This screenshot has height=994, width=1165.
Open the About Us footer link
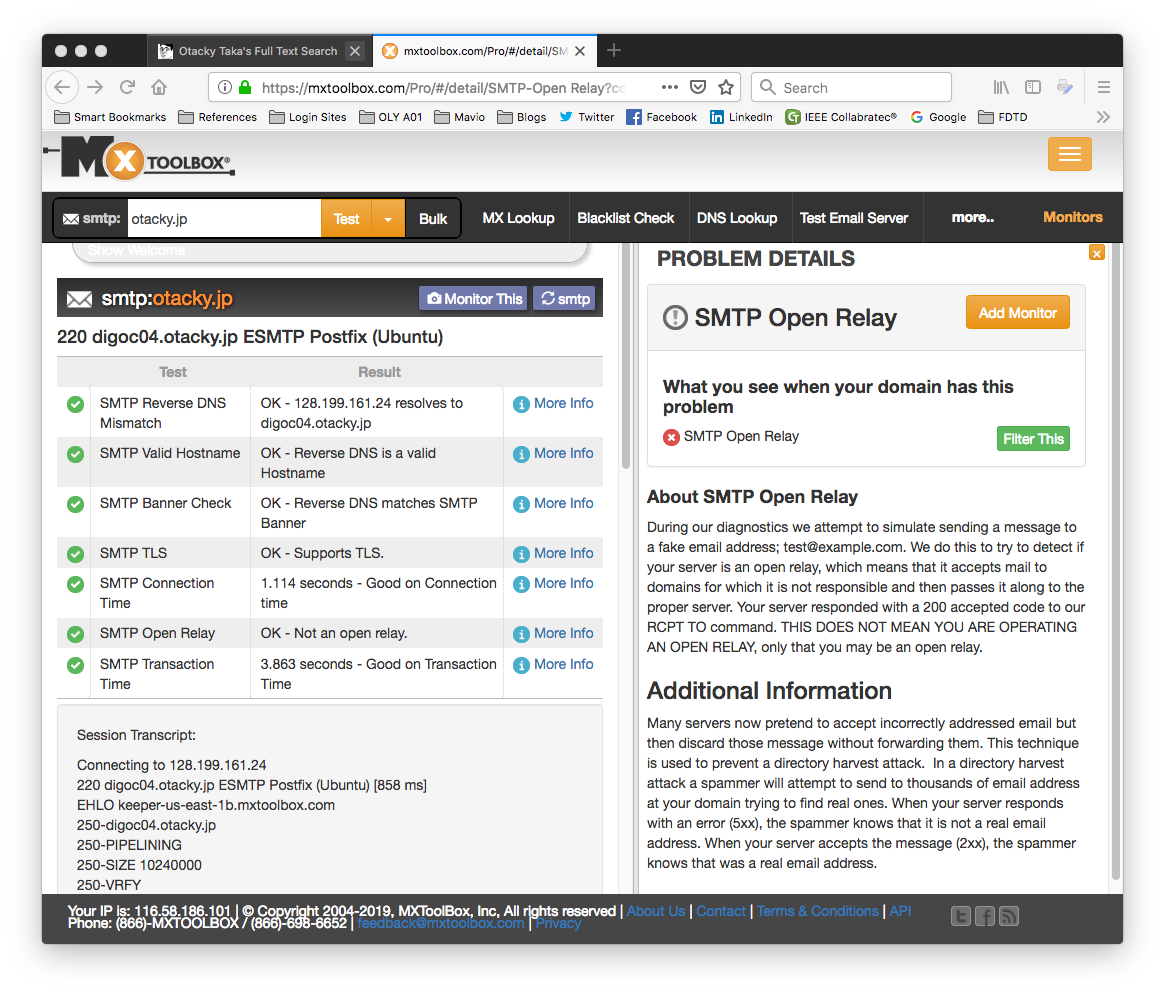point(655,911)
